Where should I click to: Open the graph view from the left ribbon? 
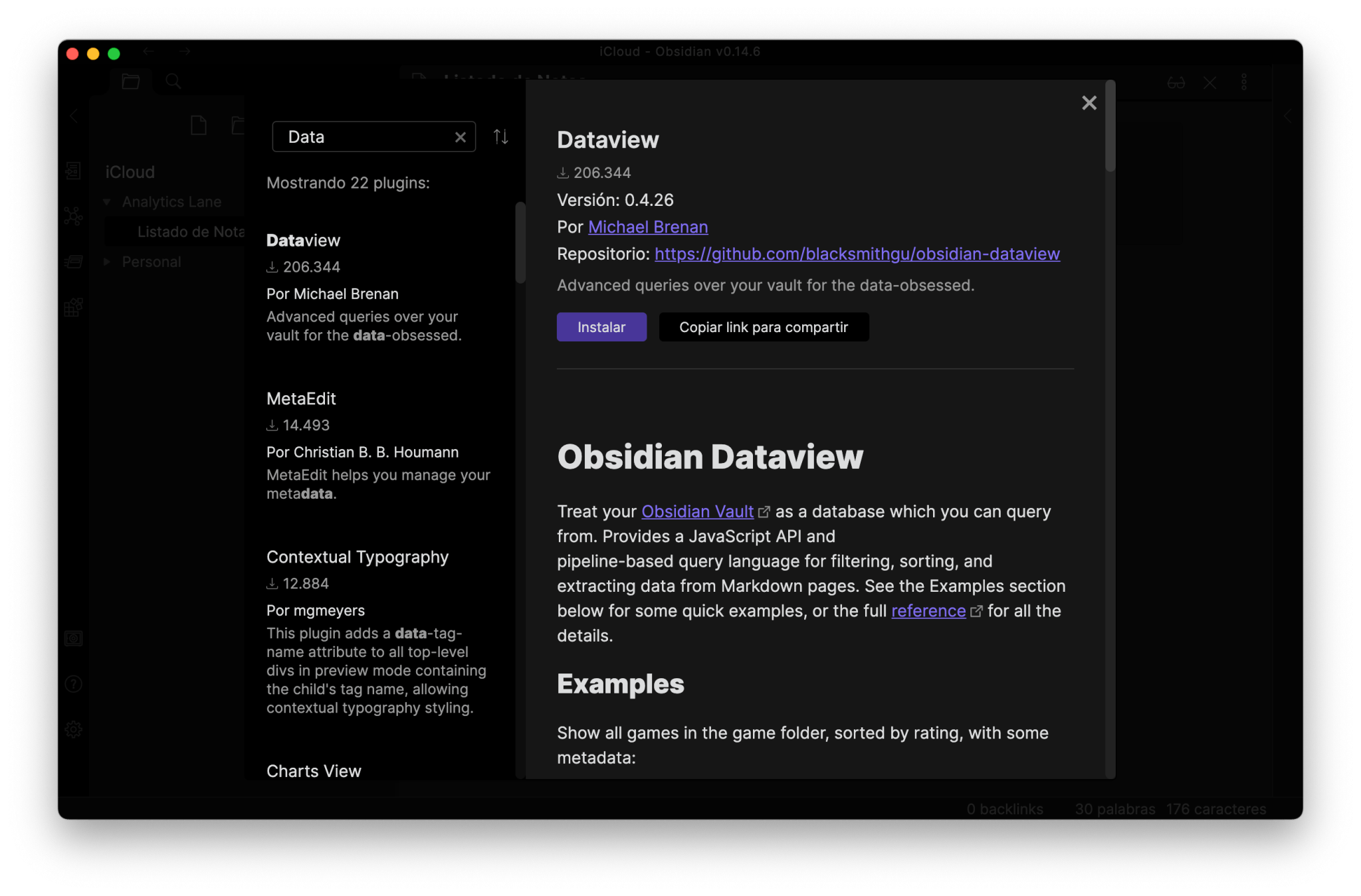coord(73,217)
